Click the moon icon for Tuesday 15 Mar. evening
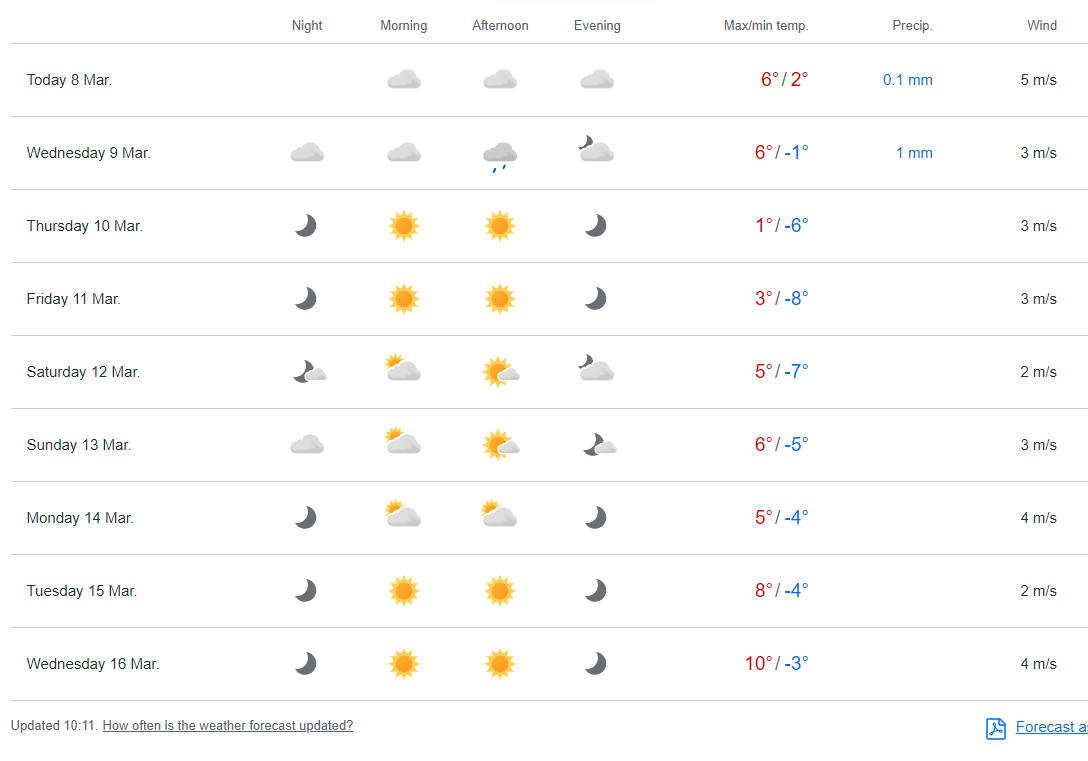 tap(596, 591)
